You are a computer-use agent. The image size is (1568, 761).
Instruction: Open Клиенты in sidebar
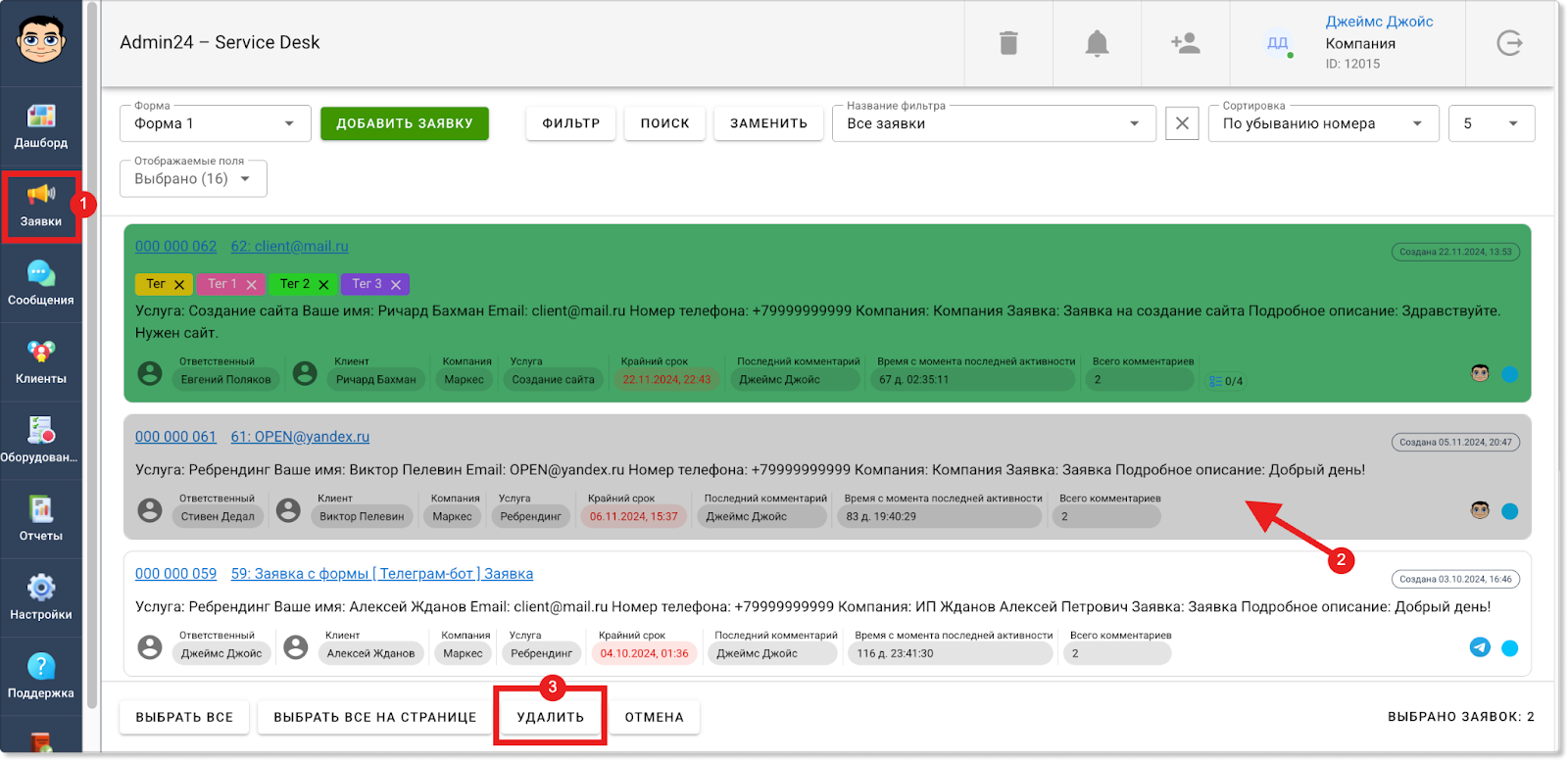click(41, 362)
